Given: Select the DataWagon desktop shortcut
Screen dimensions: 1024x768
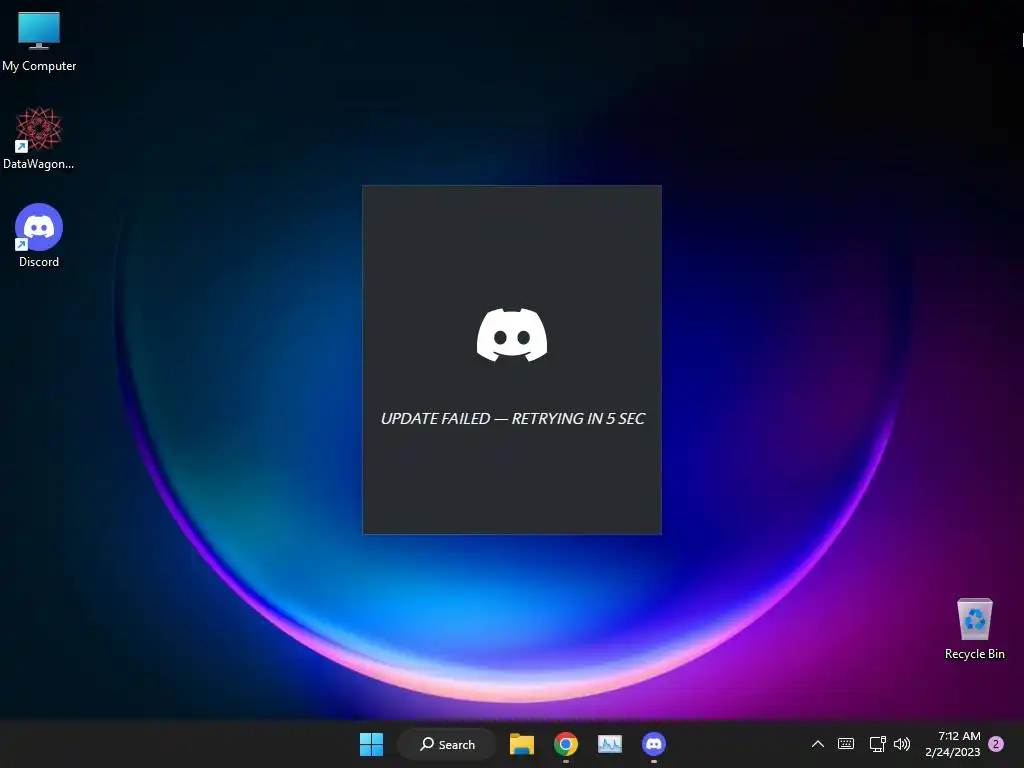Looking at the screenshot, I should coord(39,138).
